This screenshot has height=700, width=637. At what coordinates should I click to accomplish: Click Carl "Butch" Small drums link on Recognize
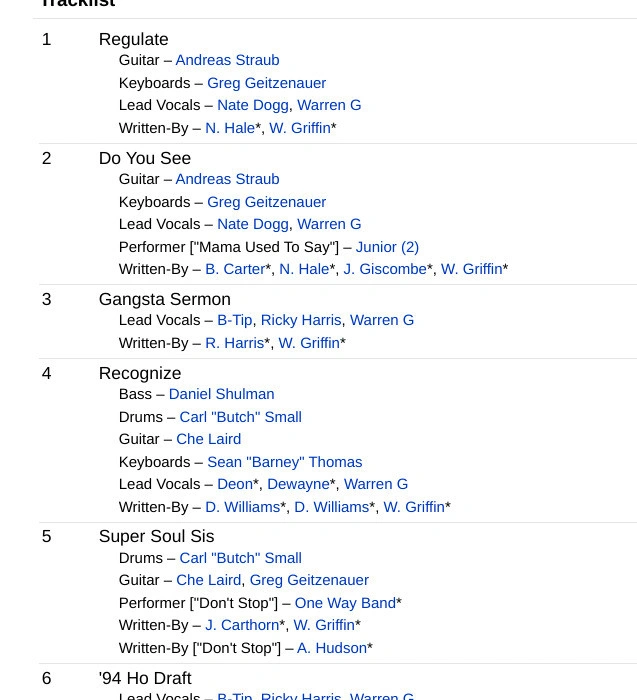pos(241,417)
